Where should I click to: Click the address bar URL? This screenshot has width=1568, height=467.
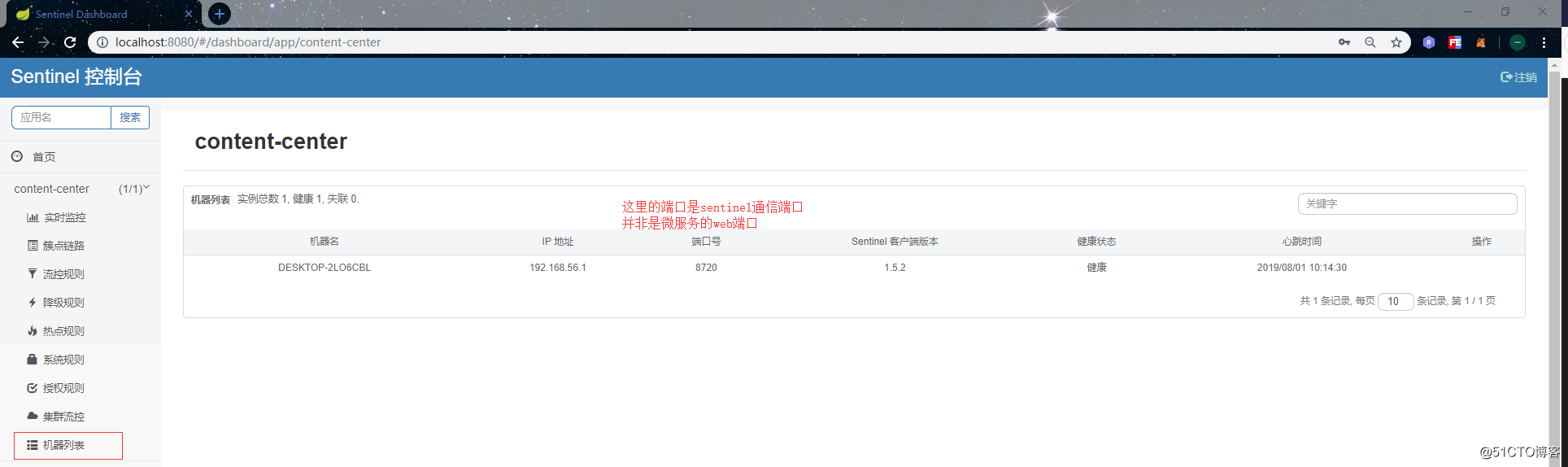[x=248, y=42]
